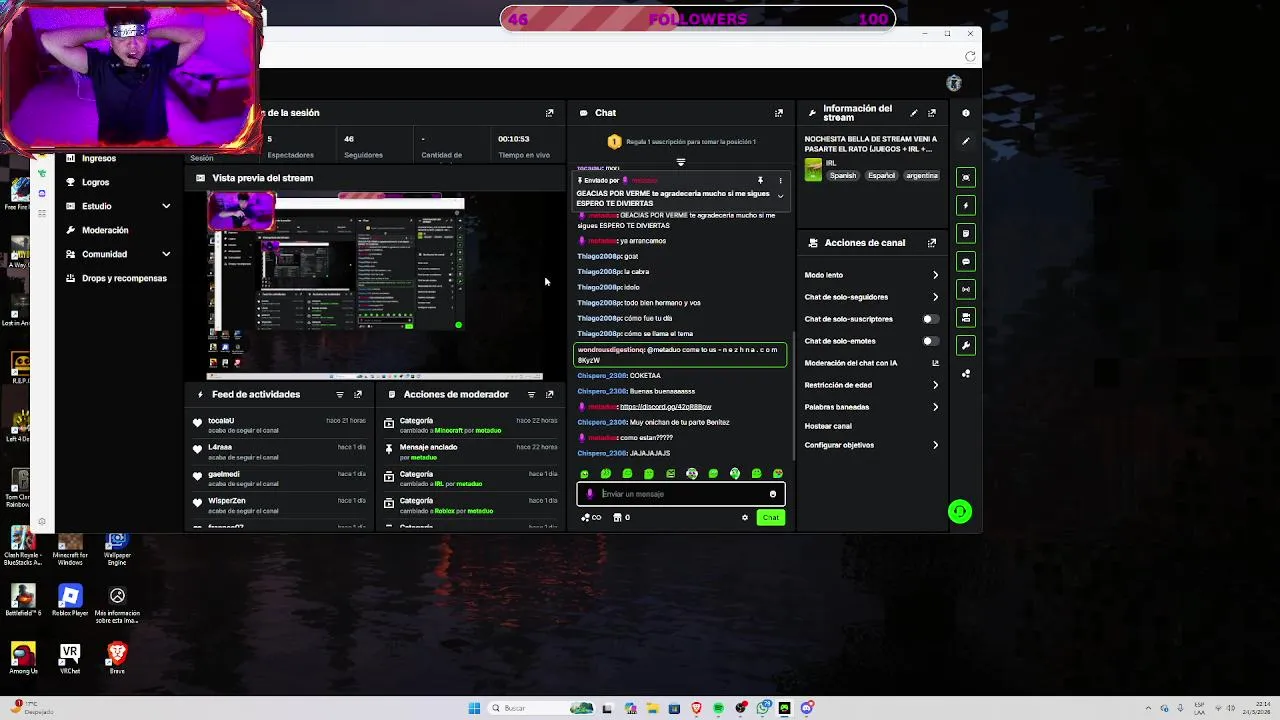Open the Windows Start menu
The width and height of the screenshot is (1280, 720).
tap(474, 708)
